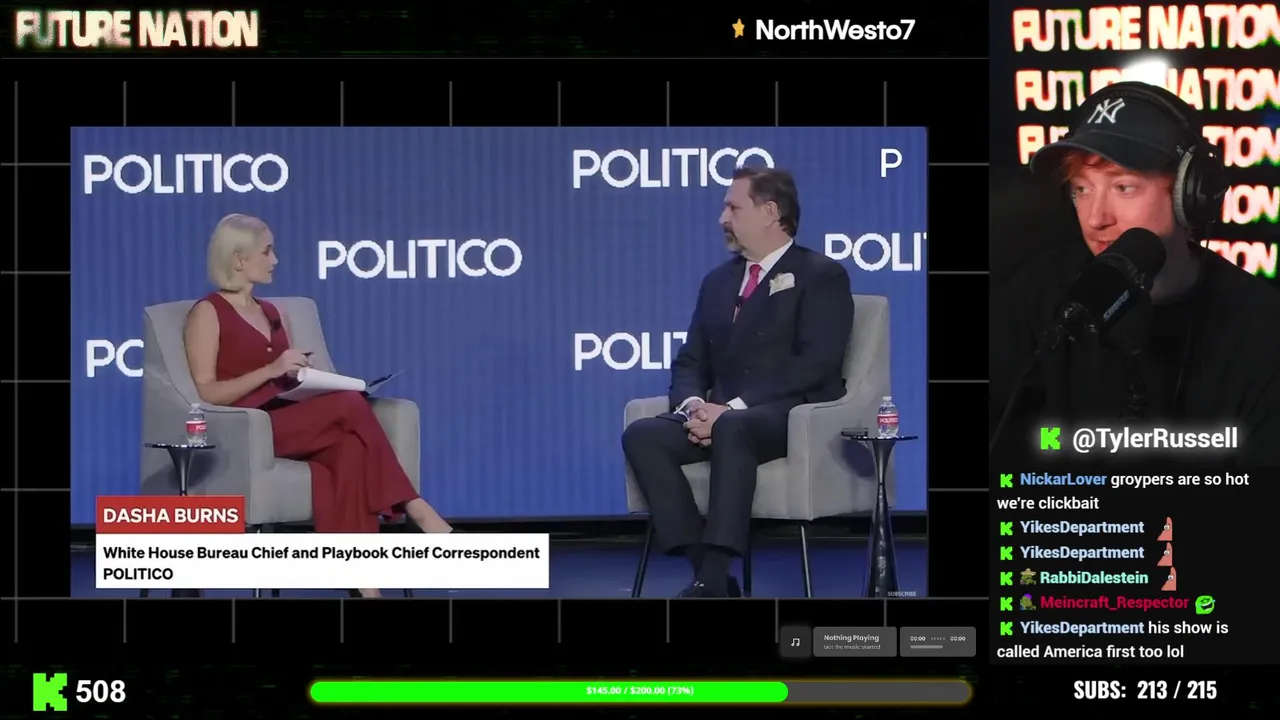Click the 'Nothing Playing' music widget
This screenshot has width=1280, height=720.
coord(856,642)
